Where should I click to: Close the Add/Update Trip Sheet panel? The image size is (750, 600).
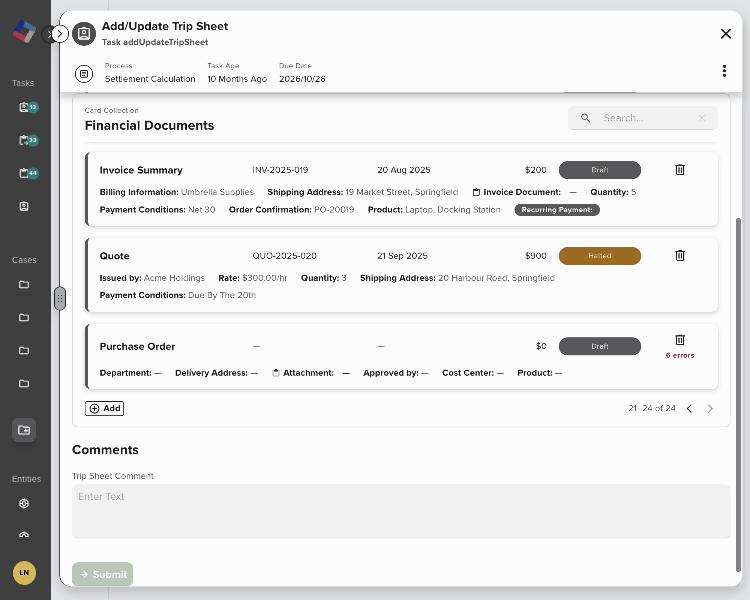pyautogui.click(x=726, y=33)
